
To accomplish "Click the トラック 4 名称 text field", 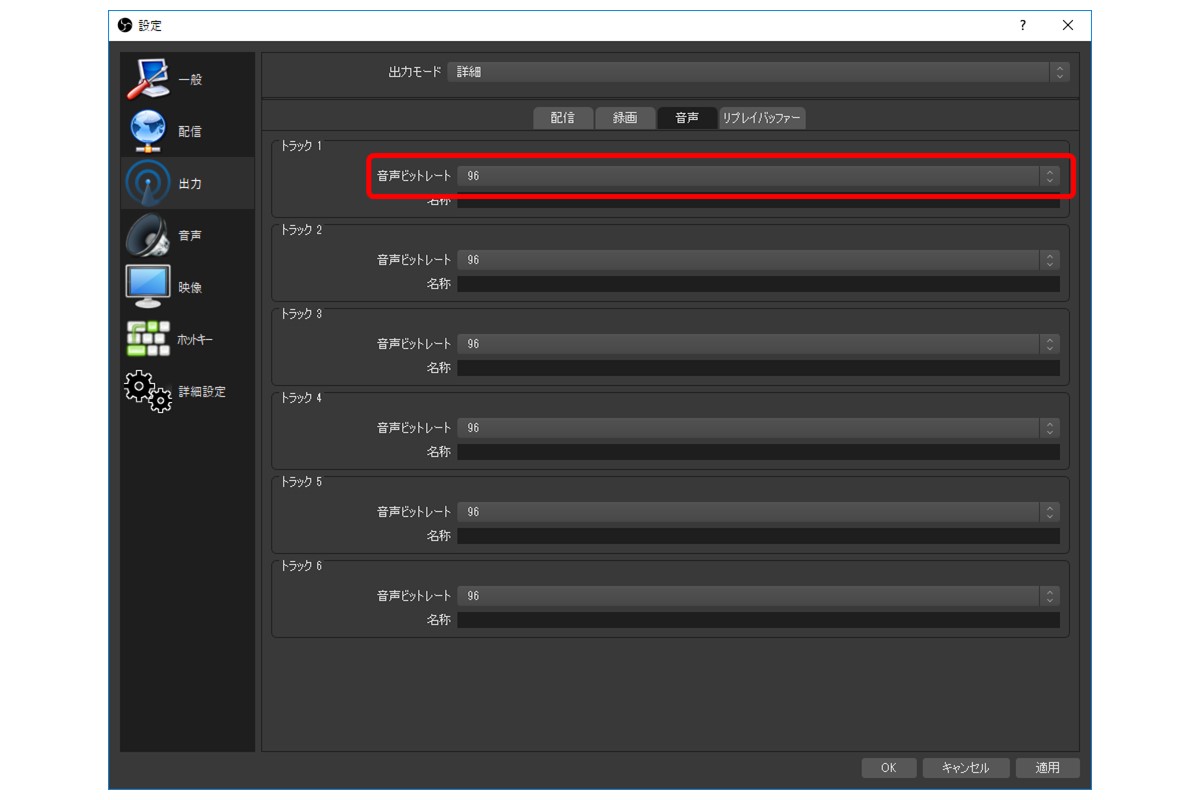I will coord(758,452).
